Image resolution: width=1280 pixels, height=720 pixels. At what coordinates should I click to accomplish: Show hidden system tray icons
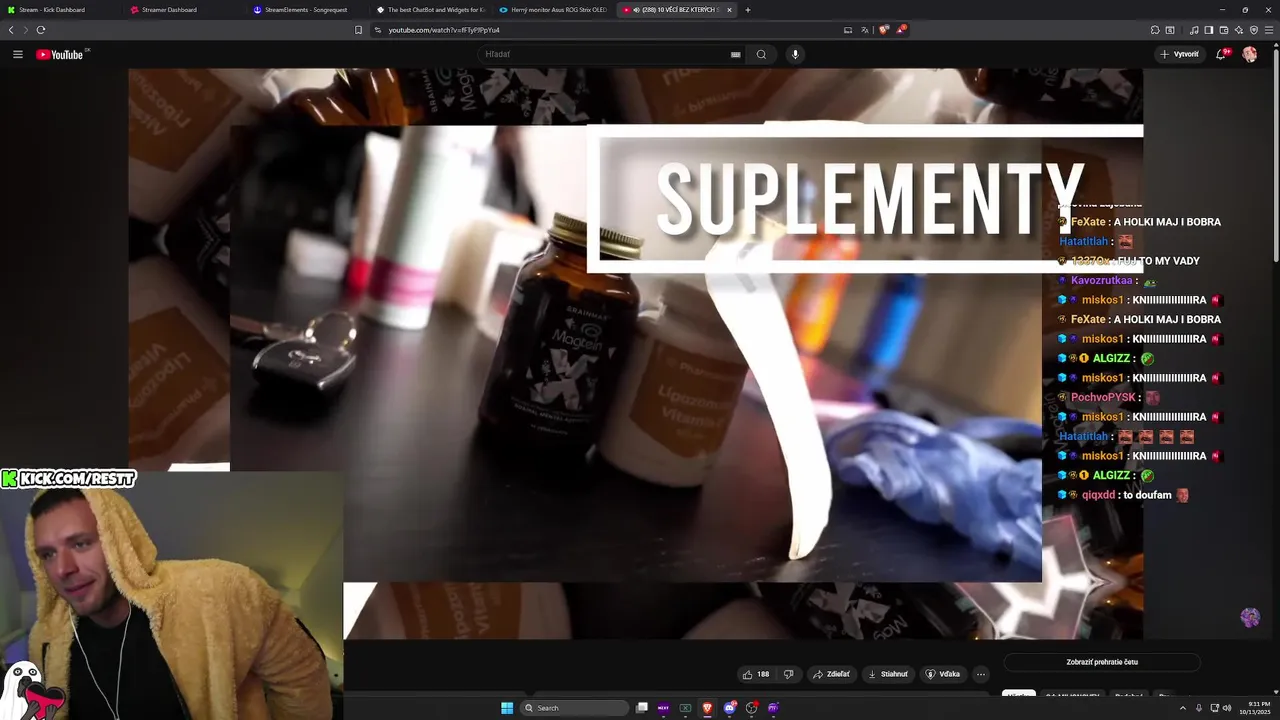pos(1183,708)
